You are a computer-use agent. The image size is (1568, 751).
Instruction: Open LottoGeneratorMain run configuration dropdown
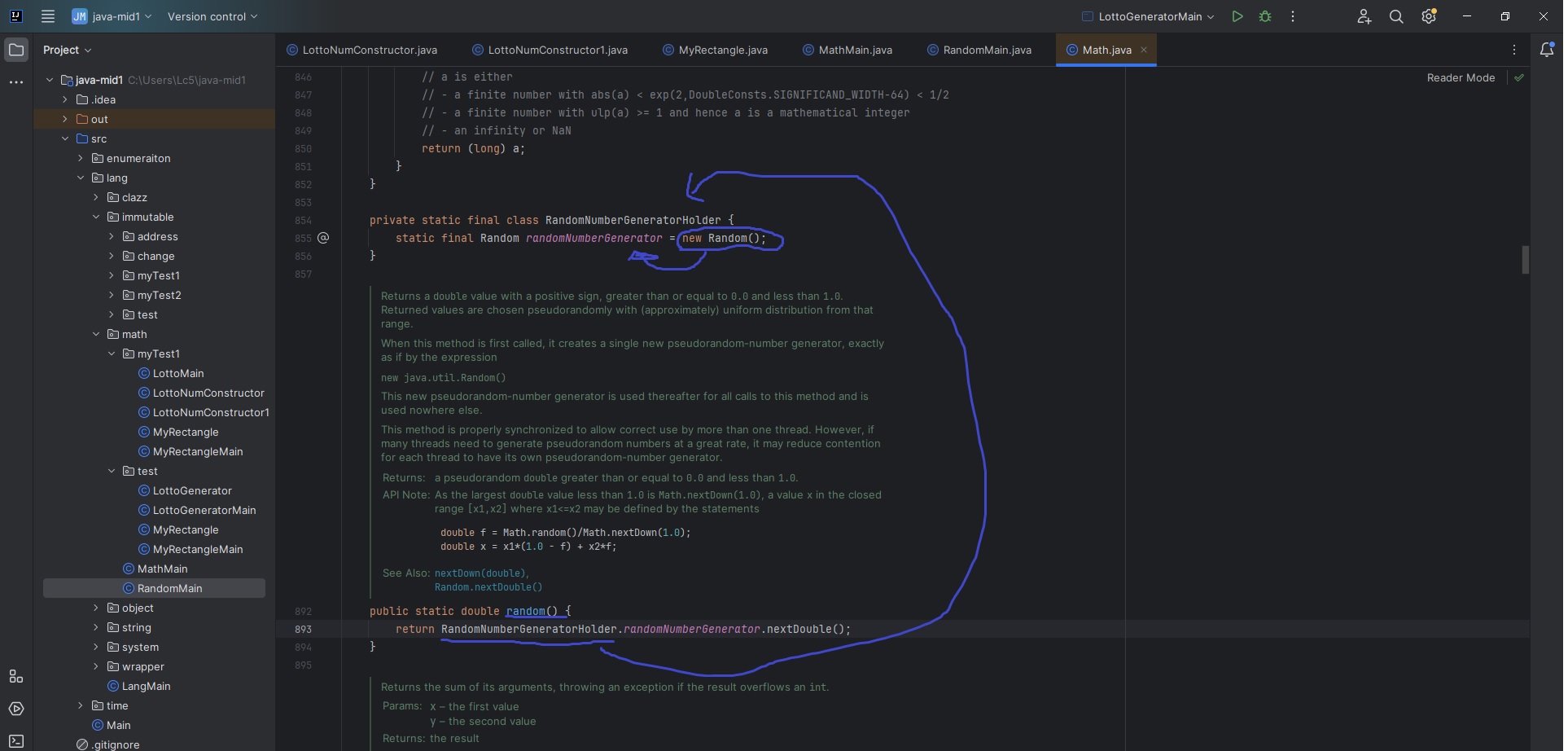pos(1148,16)
